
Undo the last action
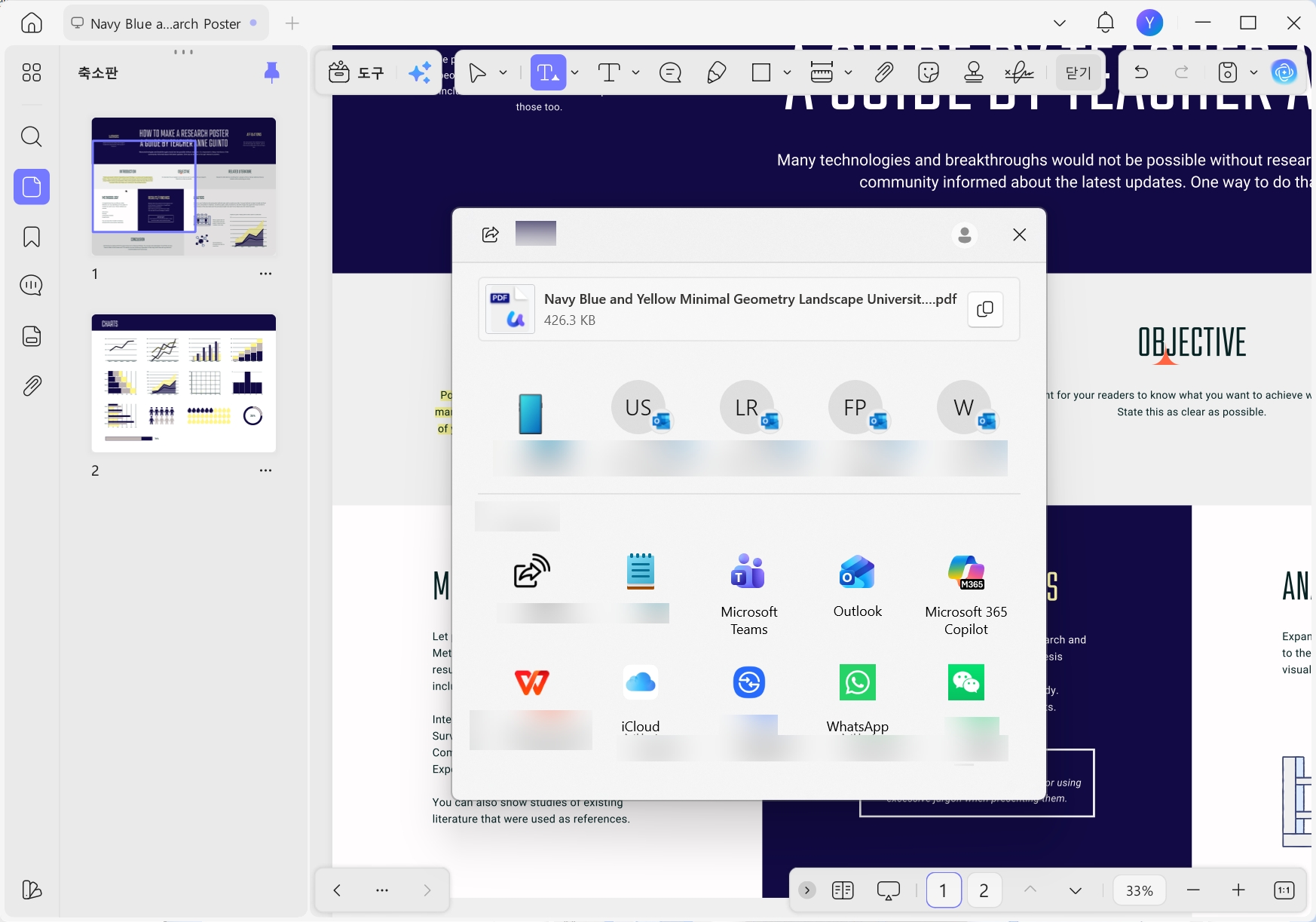coord(1141,72)
